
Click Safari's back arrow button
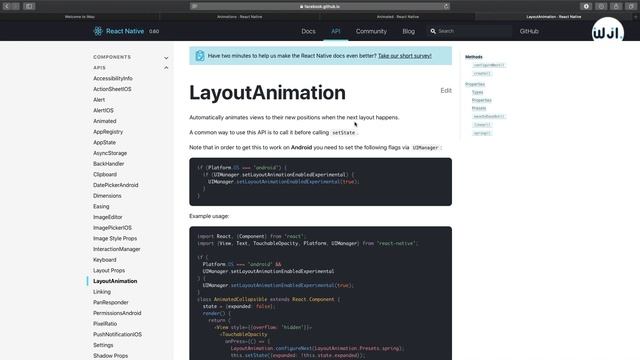coord(7,6)
